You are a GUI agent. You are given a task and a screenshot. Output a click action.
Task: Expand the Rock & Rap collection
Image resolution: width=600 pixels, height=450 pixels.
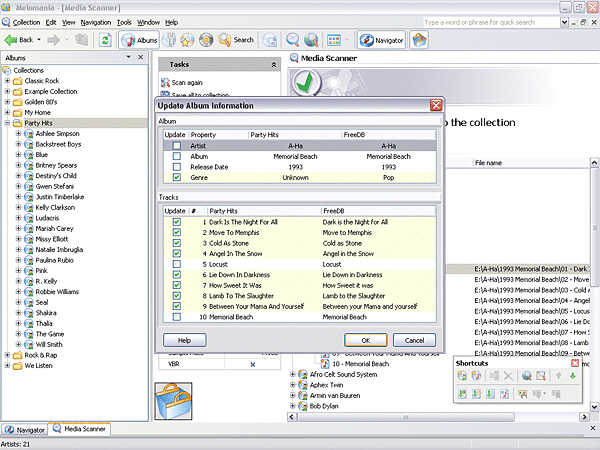pos(8,355)
